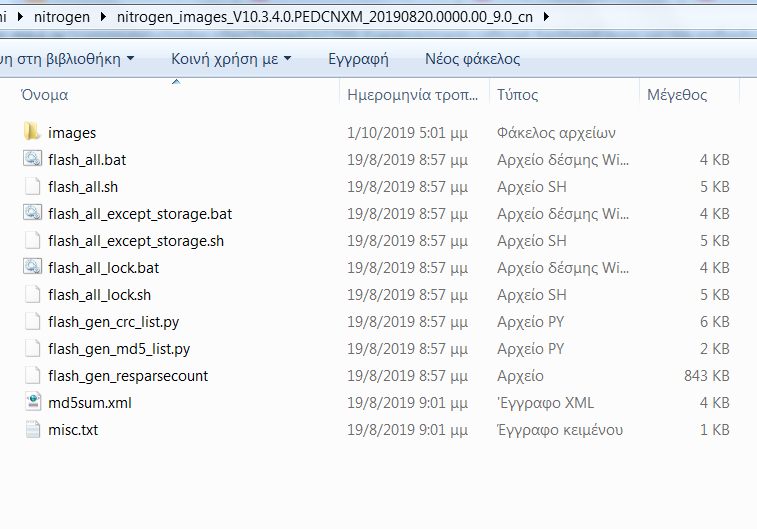The width and height of the screenshot is (757, 529).
Task: Select the flash_gen_resparsecount file name
Action: pyautogui.click(x=128, y=375)
